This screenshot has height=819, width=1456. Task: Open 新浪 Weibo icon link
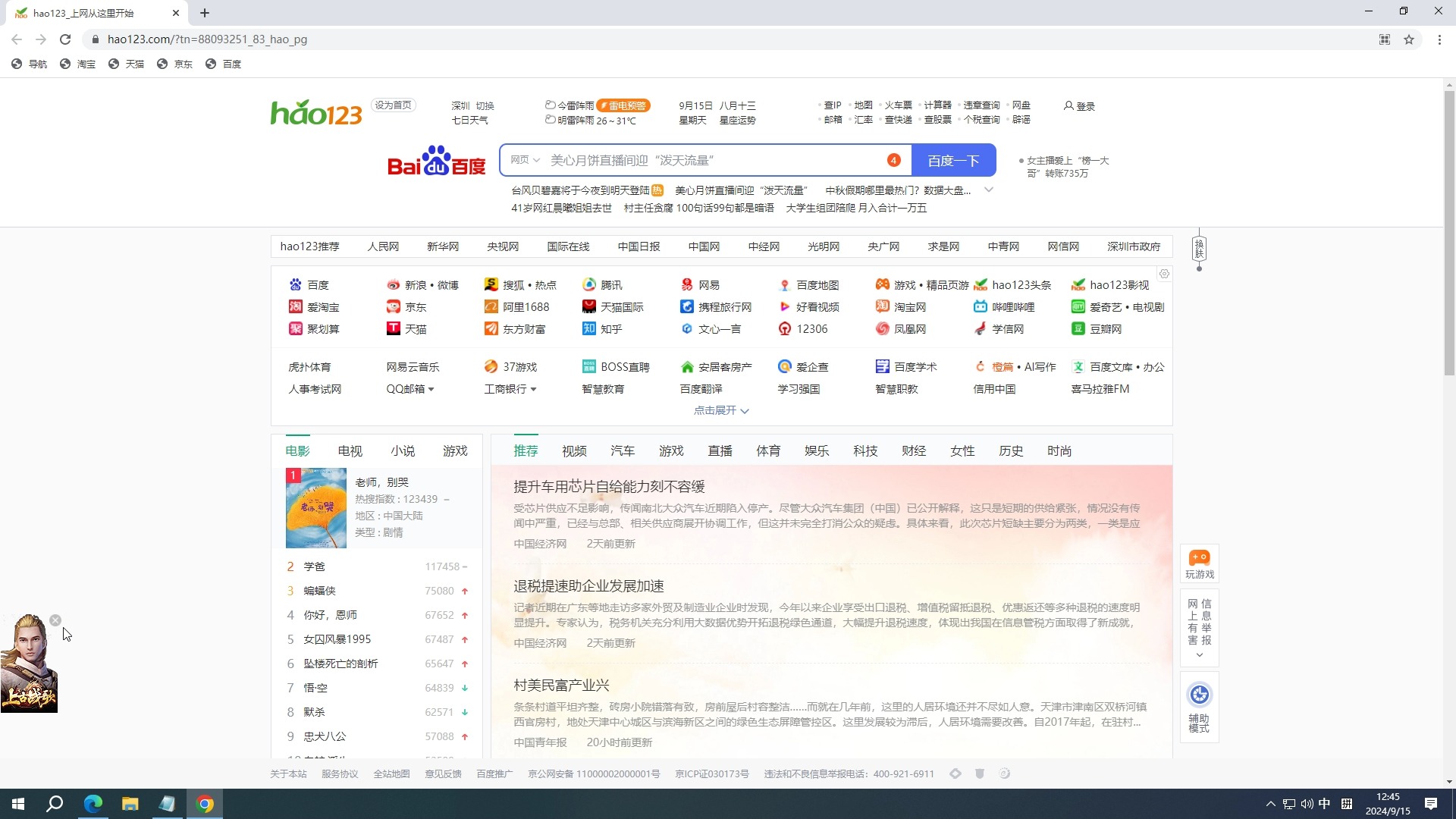tap(393, 284)
